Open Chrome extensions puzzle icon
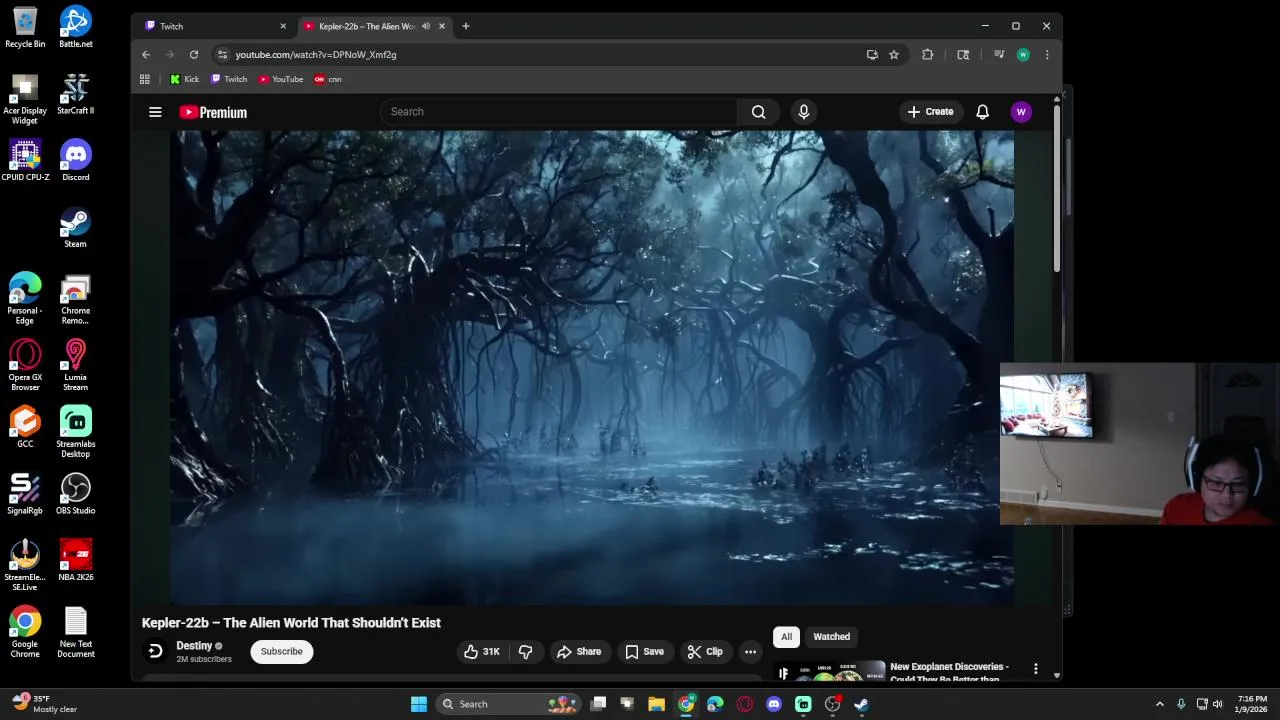 pos(928,55)
